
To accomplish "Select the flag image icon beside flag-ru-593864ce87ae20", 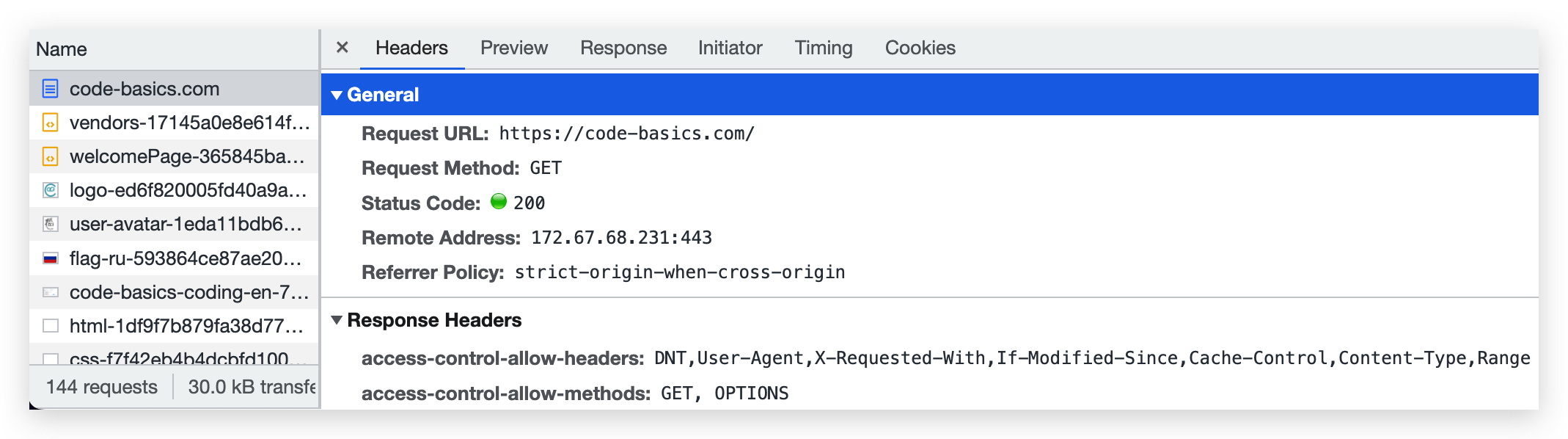I will 50,258.
